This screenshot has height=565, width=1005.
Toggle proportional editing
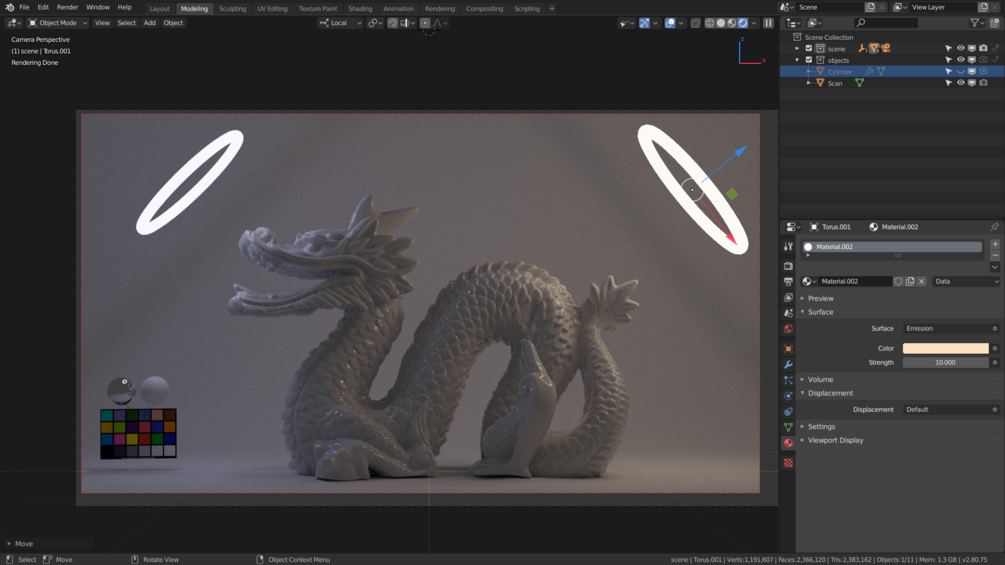[425, 23]
